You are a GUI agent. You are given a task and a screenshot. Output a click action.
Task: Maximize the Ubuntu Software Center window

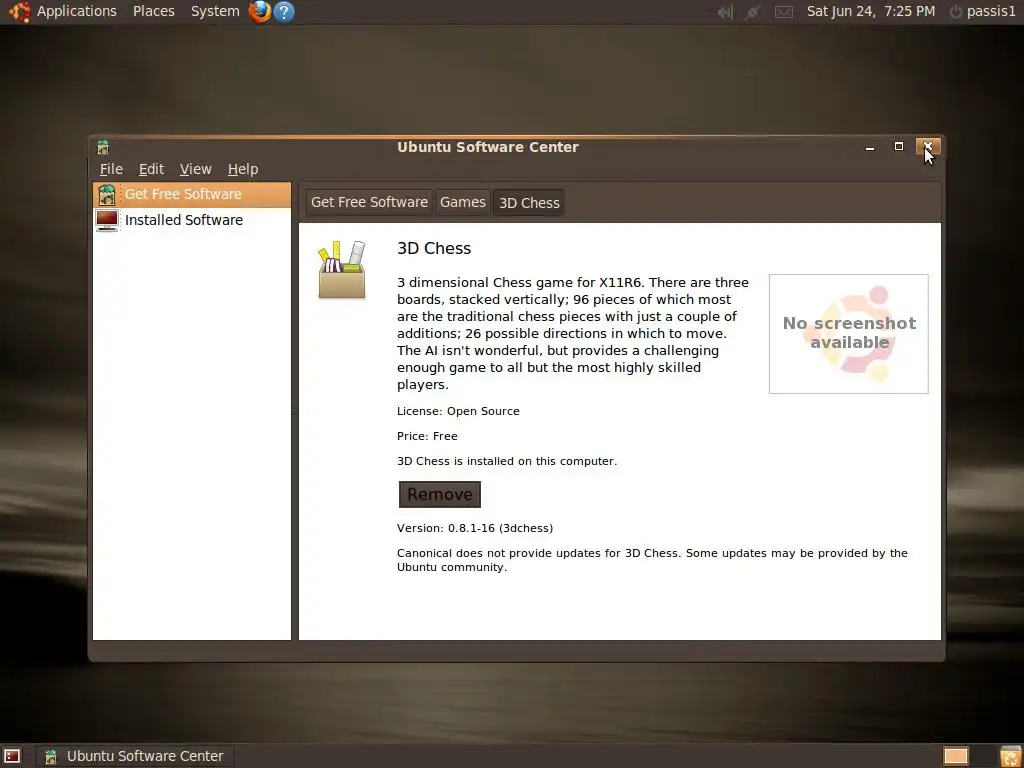[x=899, y=146]
